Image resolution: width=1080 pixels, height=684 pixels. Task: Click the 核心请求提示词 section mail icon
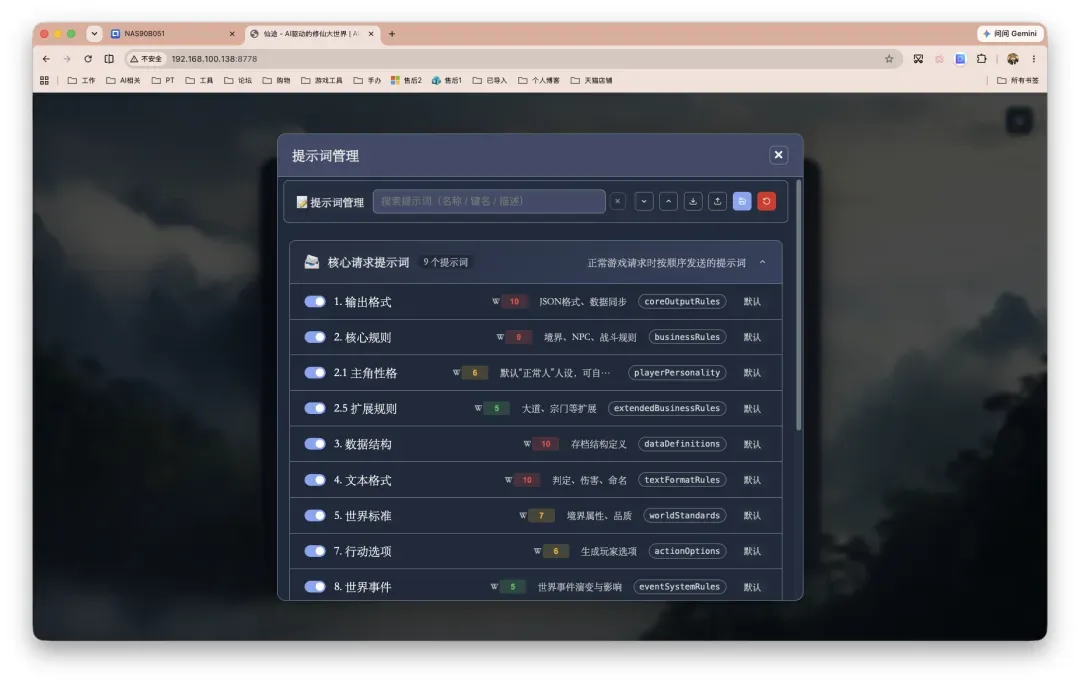click(x=312, y=262)
